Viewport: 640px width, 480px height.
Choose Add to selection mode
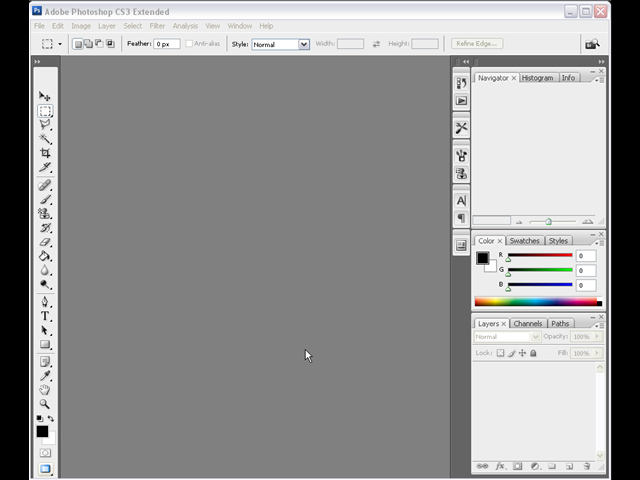tap(88, 44)
